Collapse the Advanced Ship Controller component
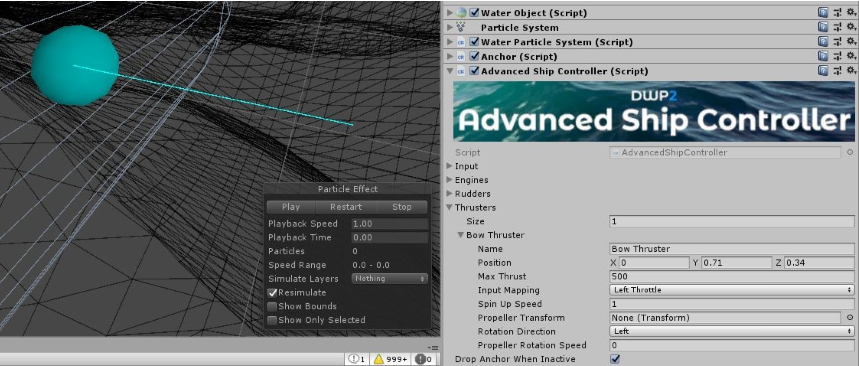The image size is (859, 366). [x=450, y=71]
